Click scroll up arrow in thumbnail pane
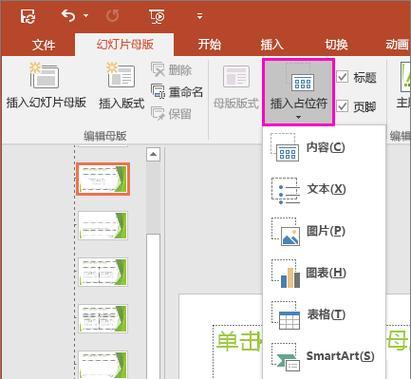The image size is (411, 379). (153, 154)
